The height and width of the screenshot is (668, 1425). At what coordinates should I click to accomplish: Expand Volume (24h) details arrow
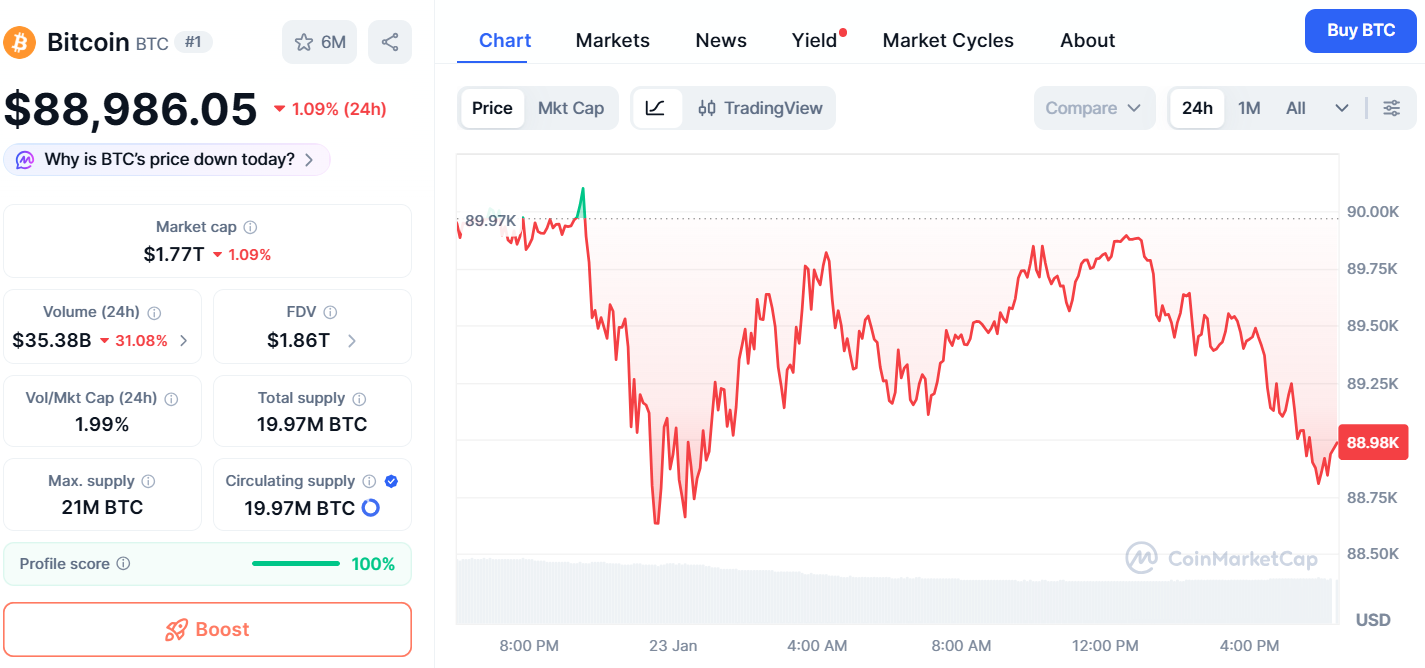(183, 341)
